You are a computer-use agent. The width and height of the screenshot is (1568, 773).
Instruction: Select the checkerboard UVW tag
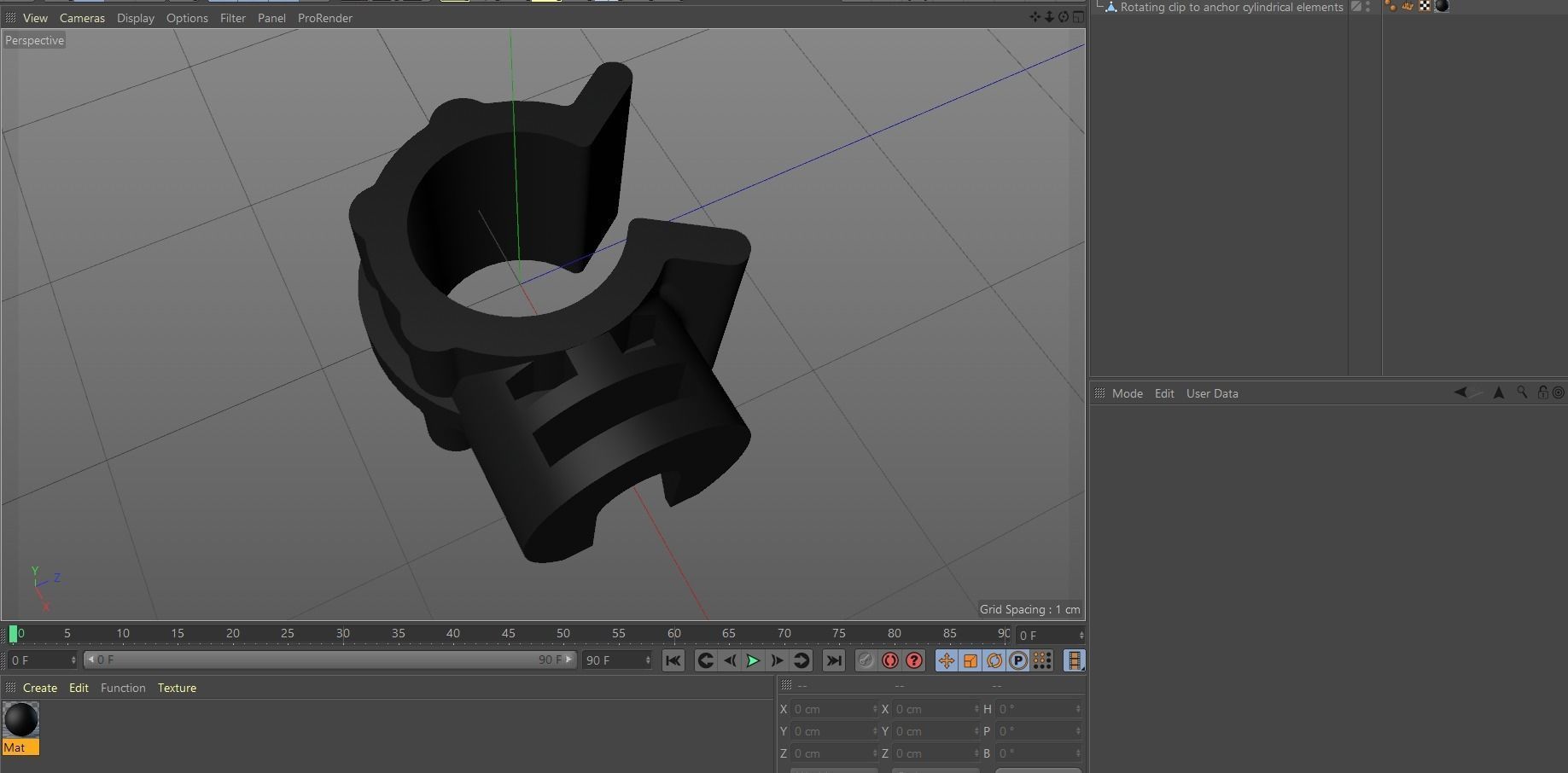[x=1425, y=6]
